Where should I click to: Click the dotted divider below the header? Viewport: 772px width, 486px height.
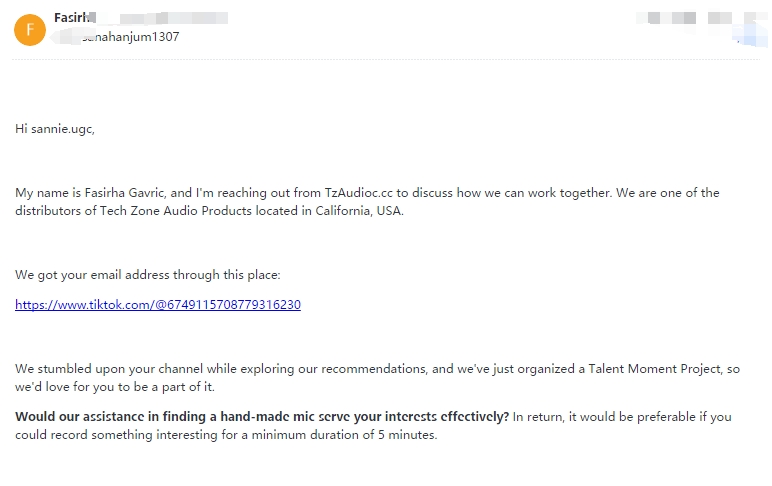[x=386, y=60]
